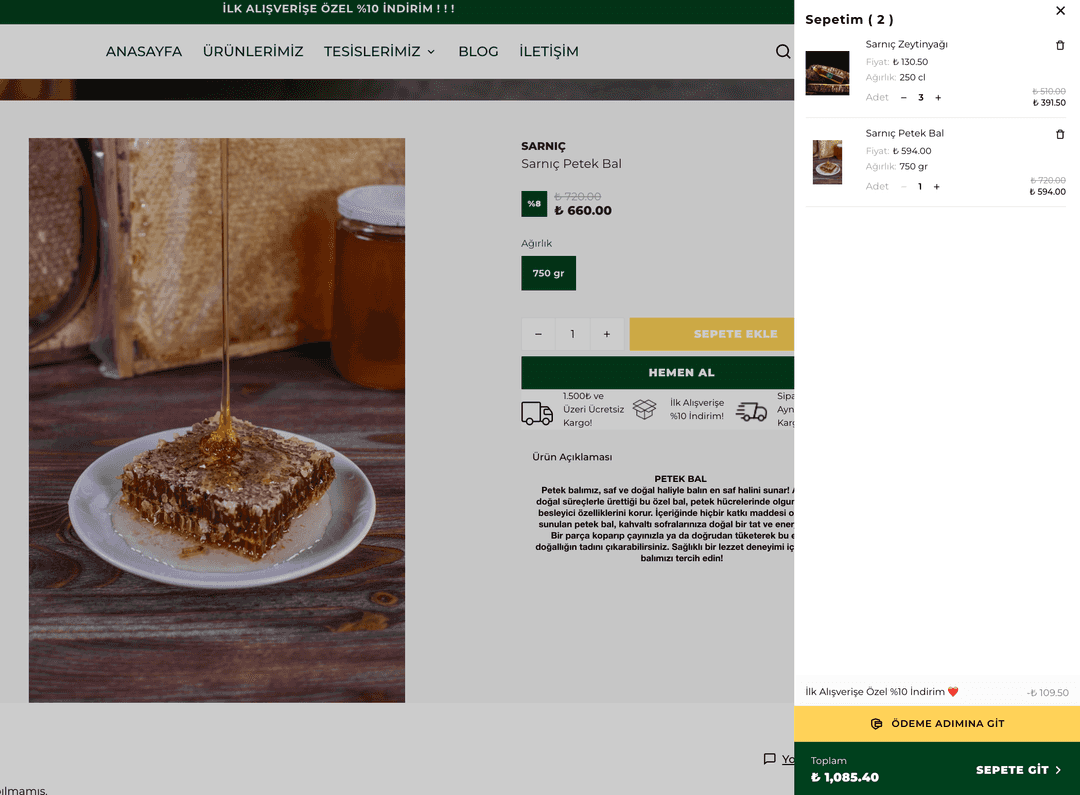
Task: Select the 750 gr weight option
Action: click(x=548, y=273)
